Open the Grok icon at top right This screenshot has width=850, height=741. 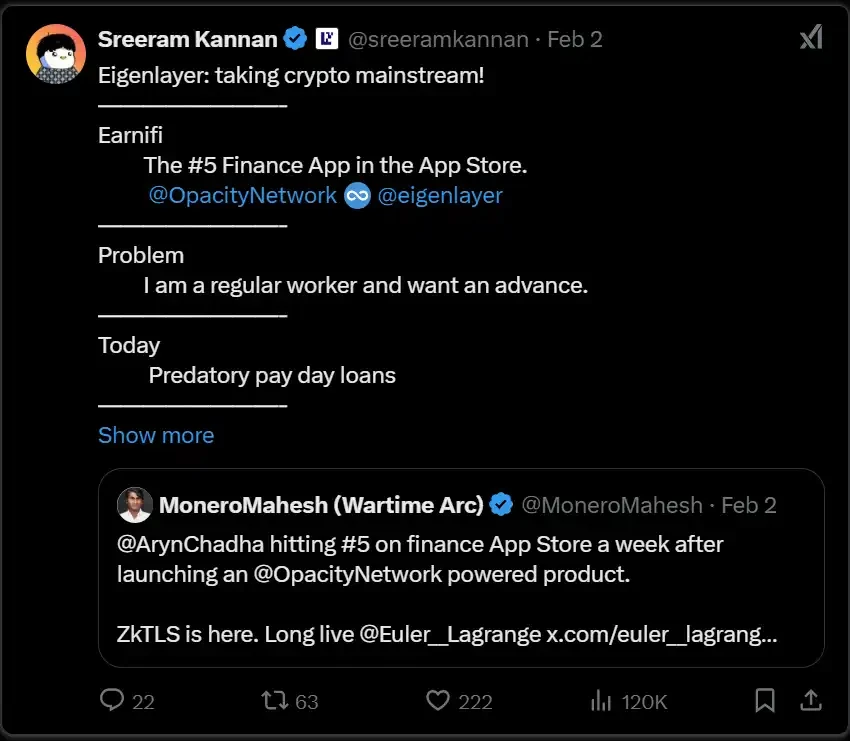[811, 38]
